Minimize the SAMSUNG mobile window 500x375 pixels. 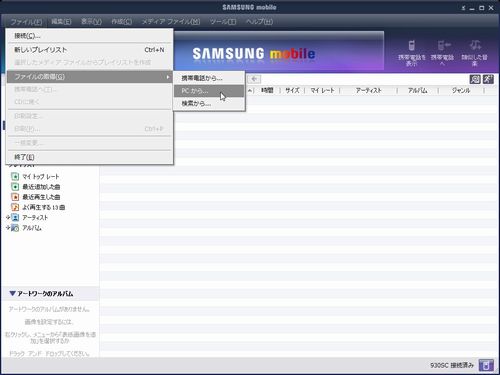[x=472, y=8]
